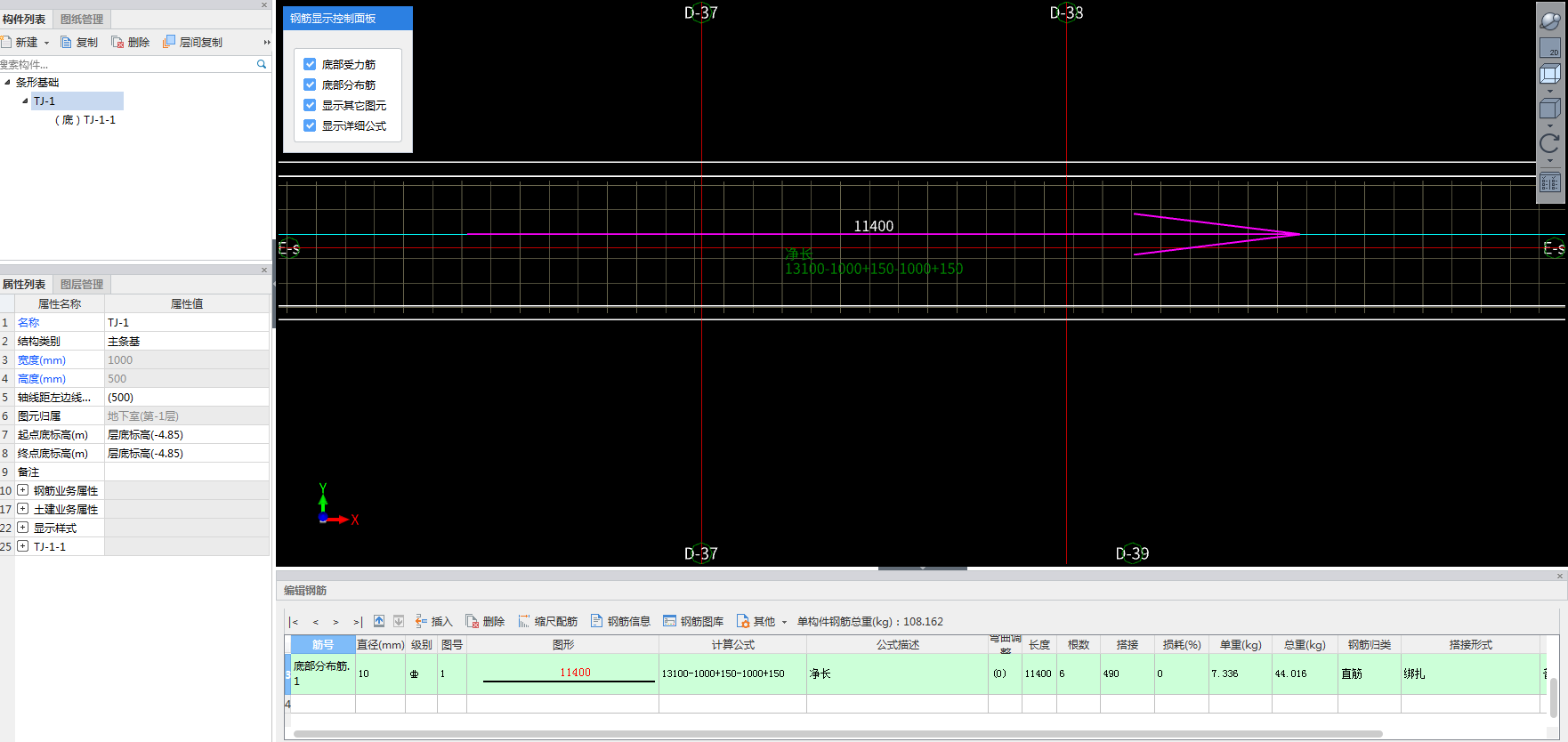This screenshot has width=1568, height=742.
Task: Select the wireframe cube display icon
Action: [1550, 75]
